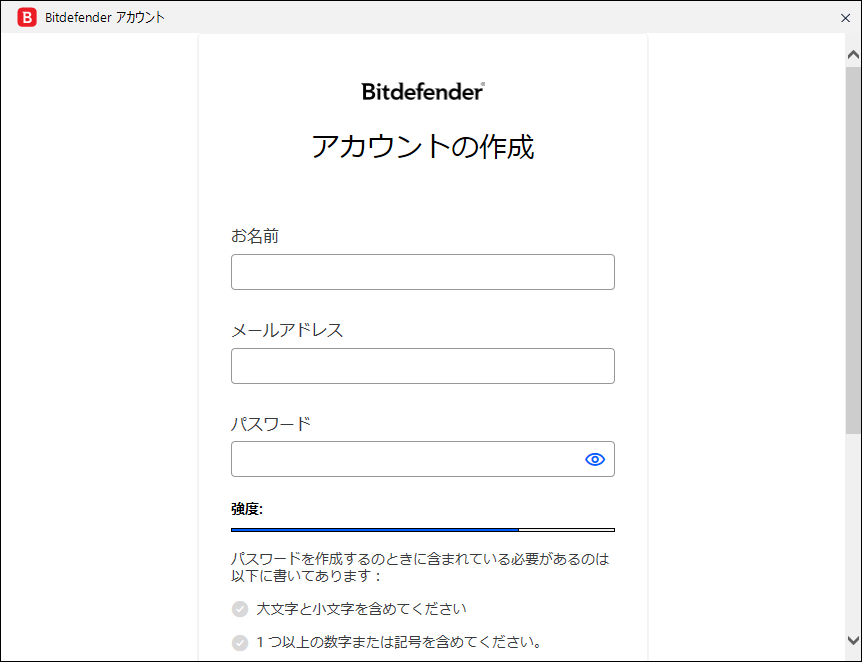Screen dimensions: 862x662
Task: Focus the パスワード password input field
Action: pyautogui.click(x=423, y=459)
